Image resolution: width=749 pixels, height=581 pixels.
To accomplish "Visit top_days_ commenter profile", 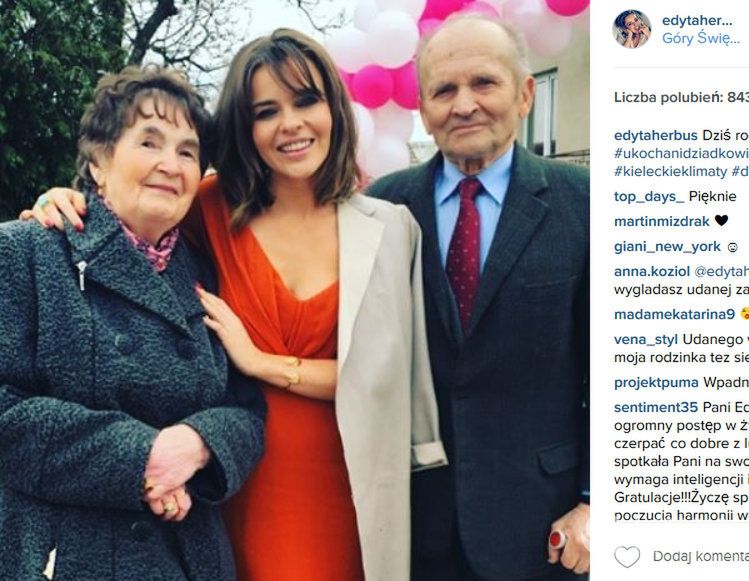I will tap(649, 196).
